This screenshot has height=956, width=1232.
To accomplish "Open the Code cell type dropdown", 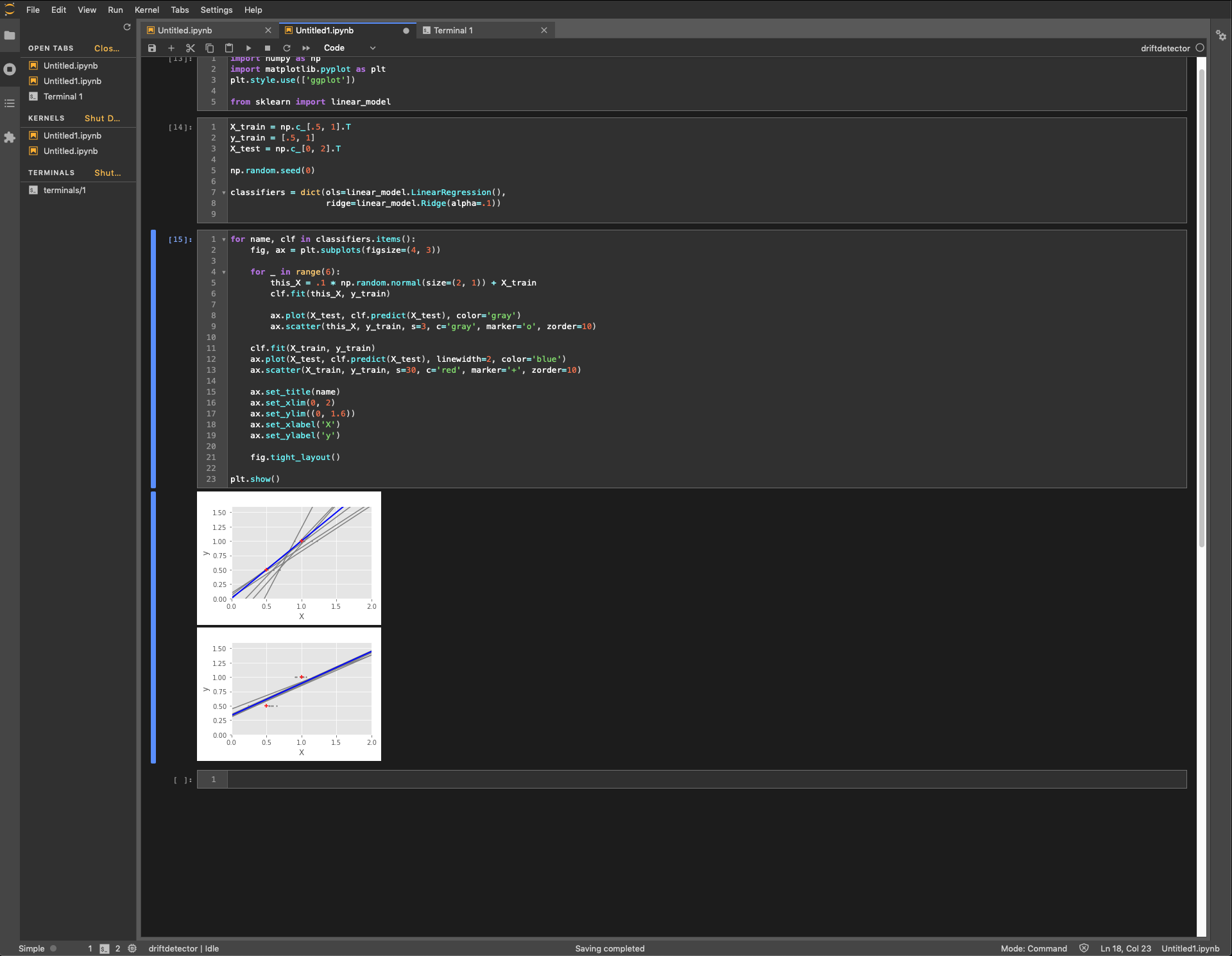I will [350, 48].
